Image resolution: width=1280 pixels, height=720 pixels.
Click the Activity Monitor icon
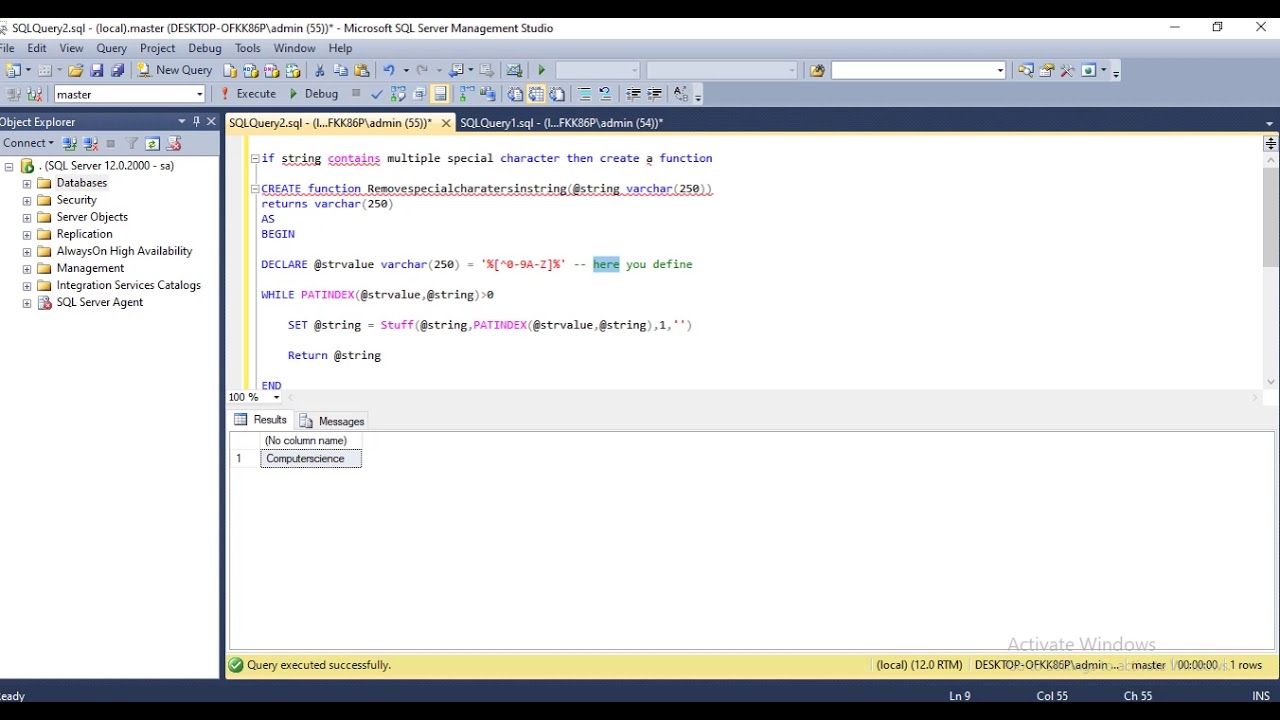point(514,70)
